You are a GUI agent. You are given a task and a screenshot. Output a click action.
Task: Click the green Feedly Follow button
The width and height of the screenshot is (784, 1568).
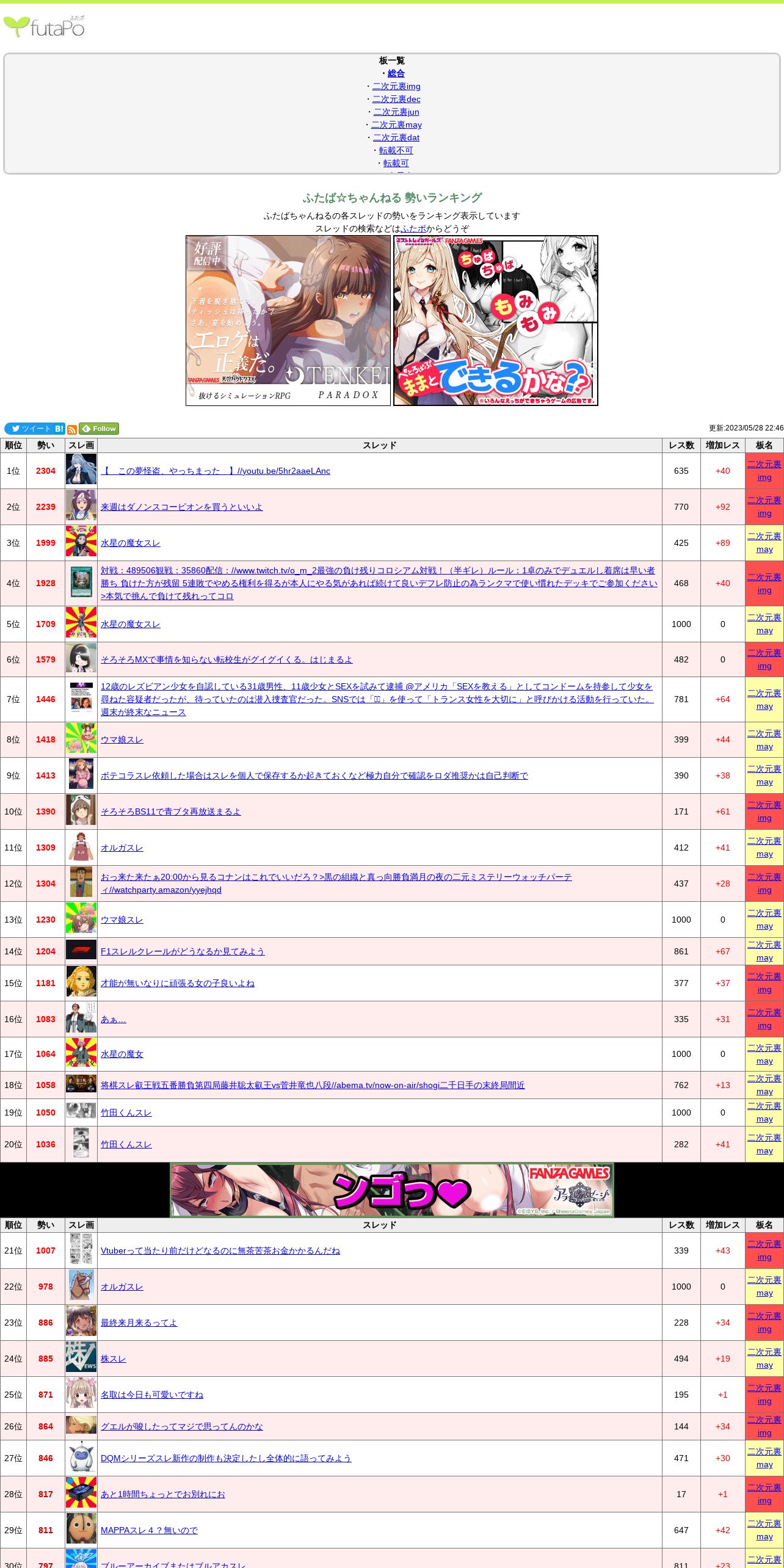tap(99, 429)
